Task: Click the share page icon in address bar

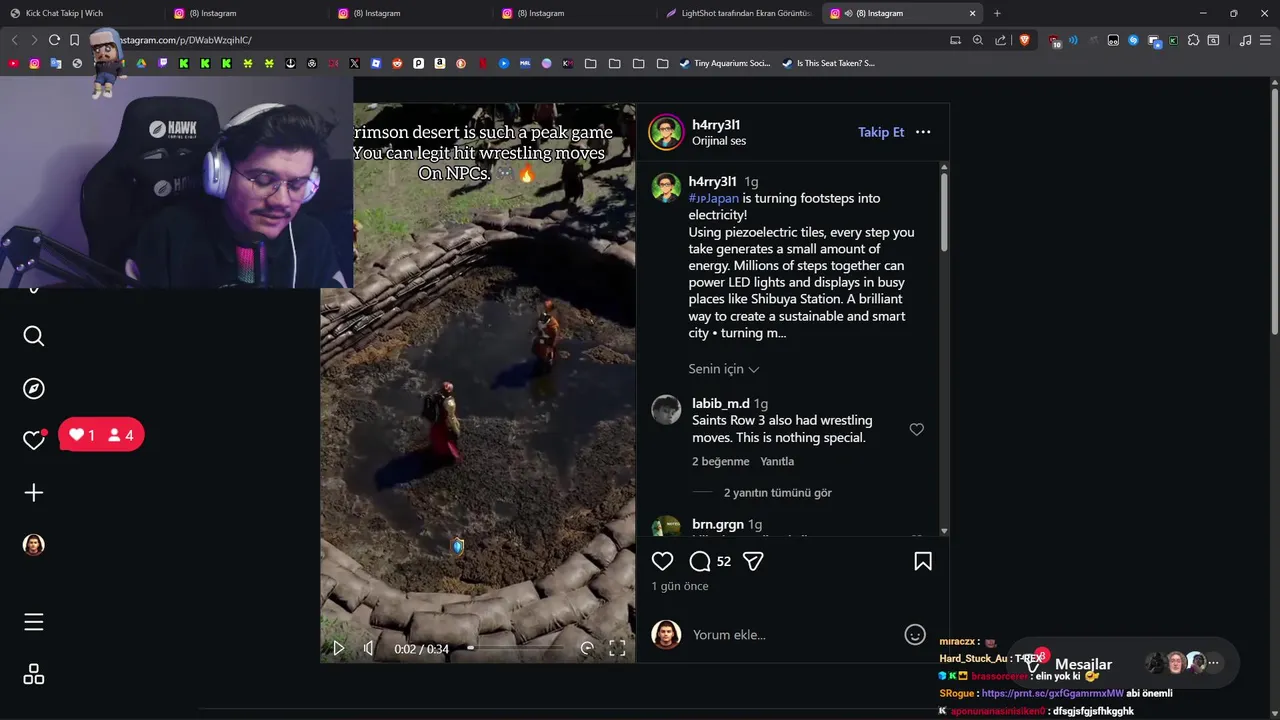Action: click(x=1001, y=40)
